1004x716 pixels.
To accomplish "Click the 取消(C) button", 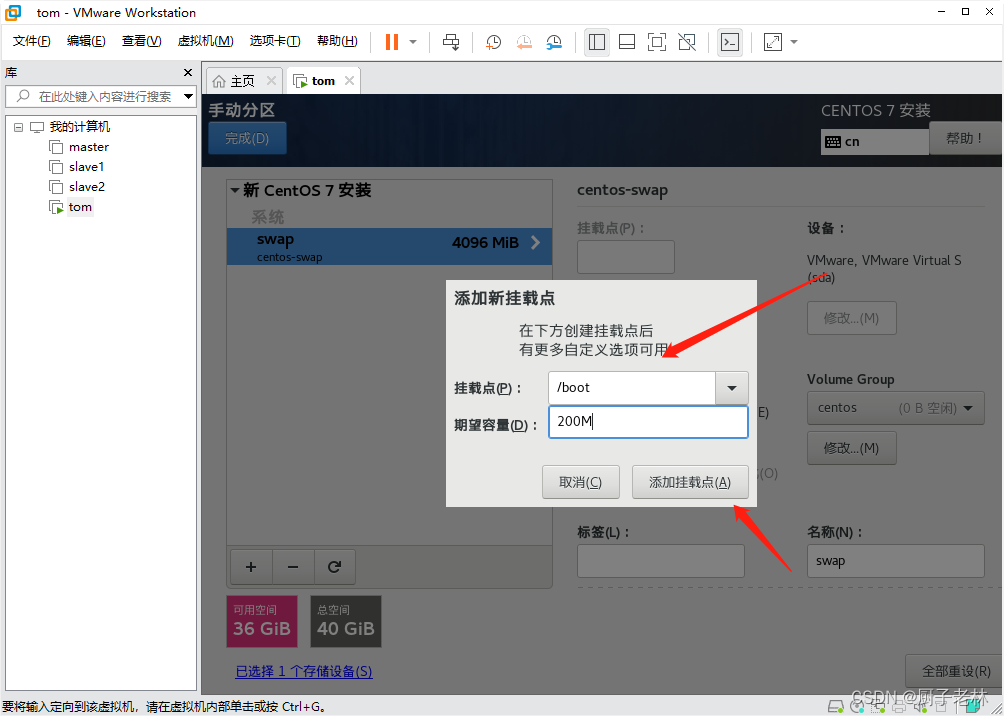I will [x=581, y=482].
